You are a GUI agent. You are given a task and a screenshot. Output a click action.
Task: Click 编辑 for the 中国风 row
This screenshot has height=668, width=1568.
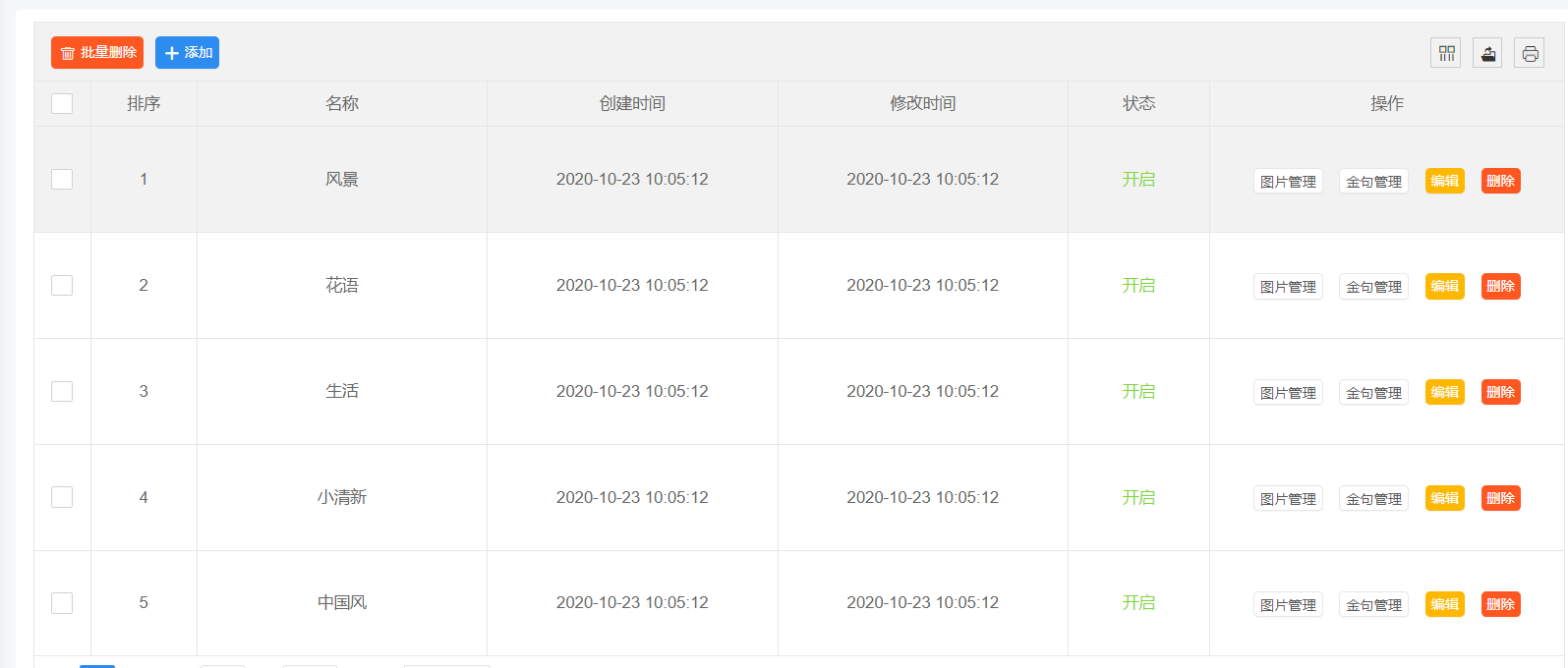coord(1444,604)
